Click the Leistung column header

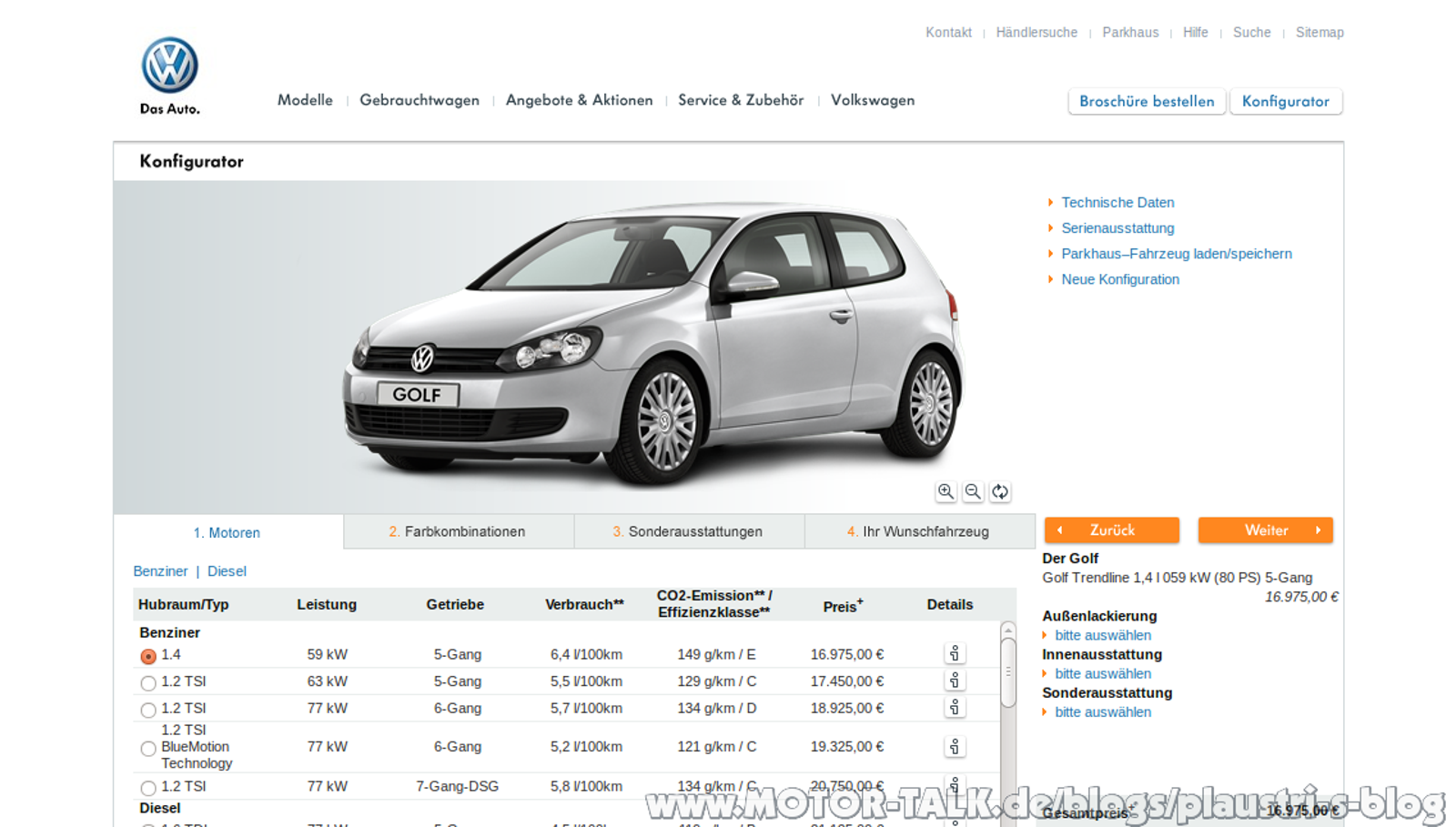pyautogui.click(x=327, y=604)
